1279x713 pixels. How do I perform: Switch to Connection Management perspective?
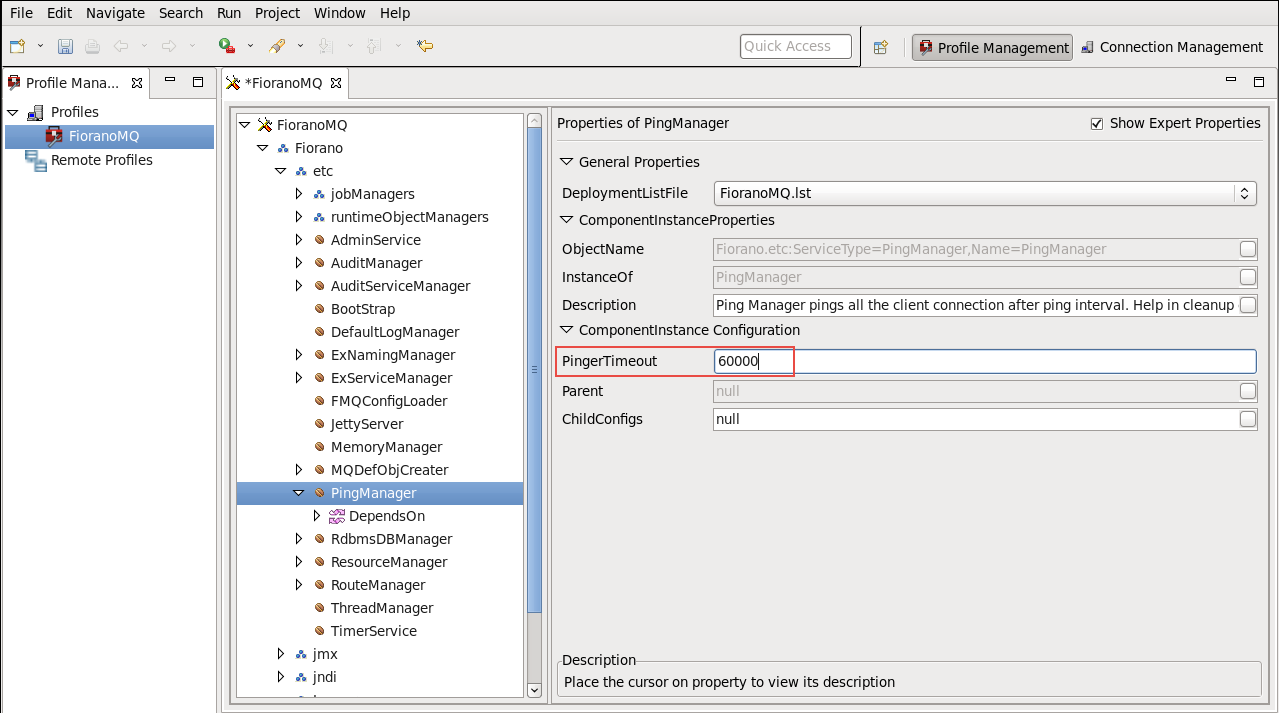coord(1170,47)
